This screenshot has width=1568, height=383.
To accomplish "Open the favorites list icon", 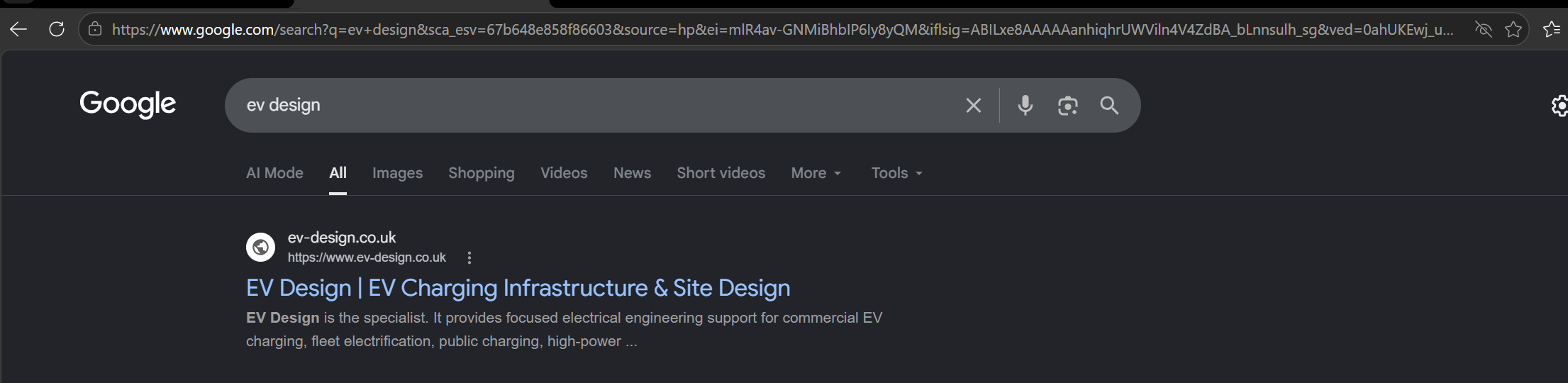I will pos(1552,29).
